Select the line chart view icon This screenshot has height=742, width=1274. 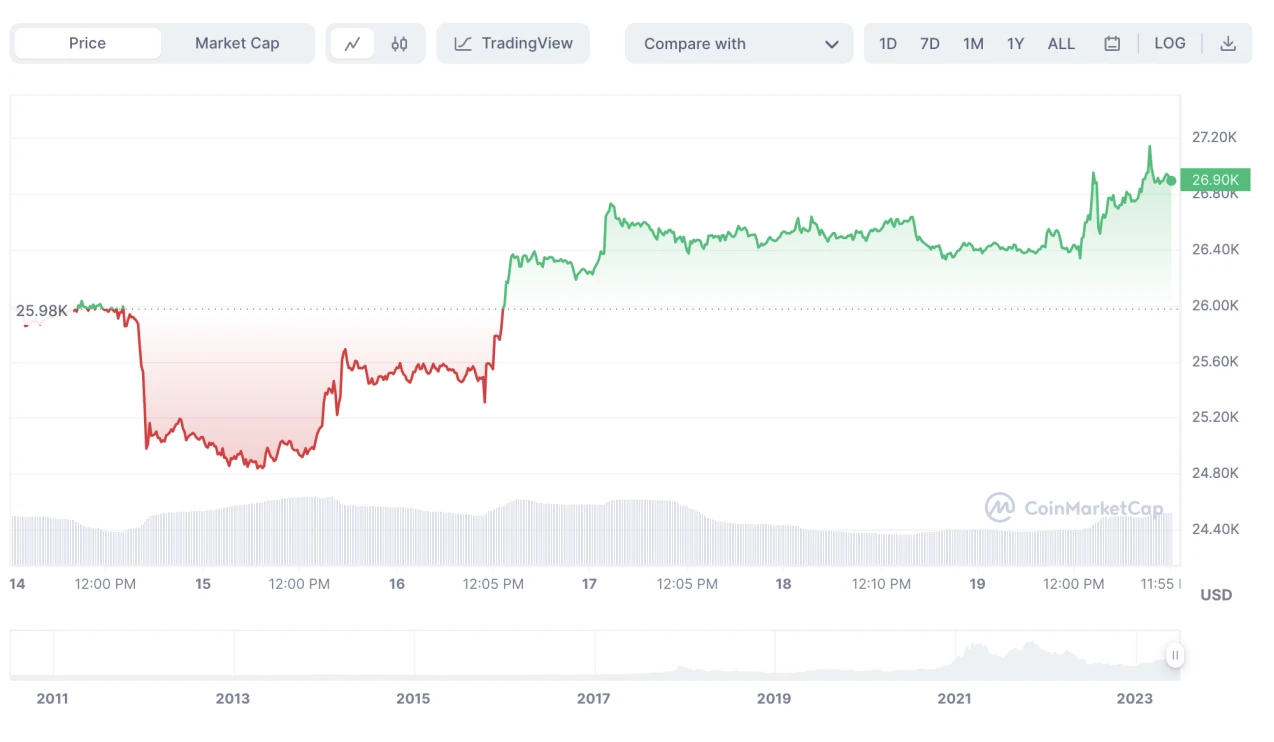pos(352,44)
